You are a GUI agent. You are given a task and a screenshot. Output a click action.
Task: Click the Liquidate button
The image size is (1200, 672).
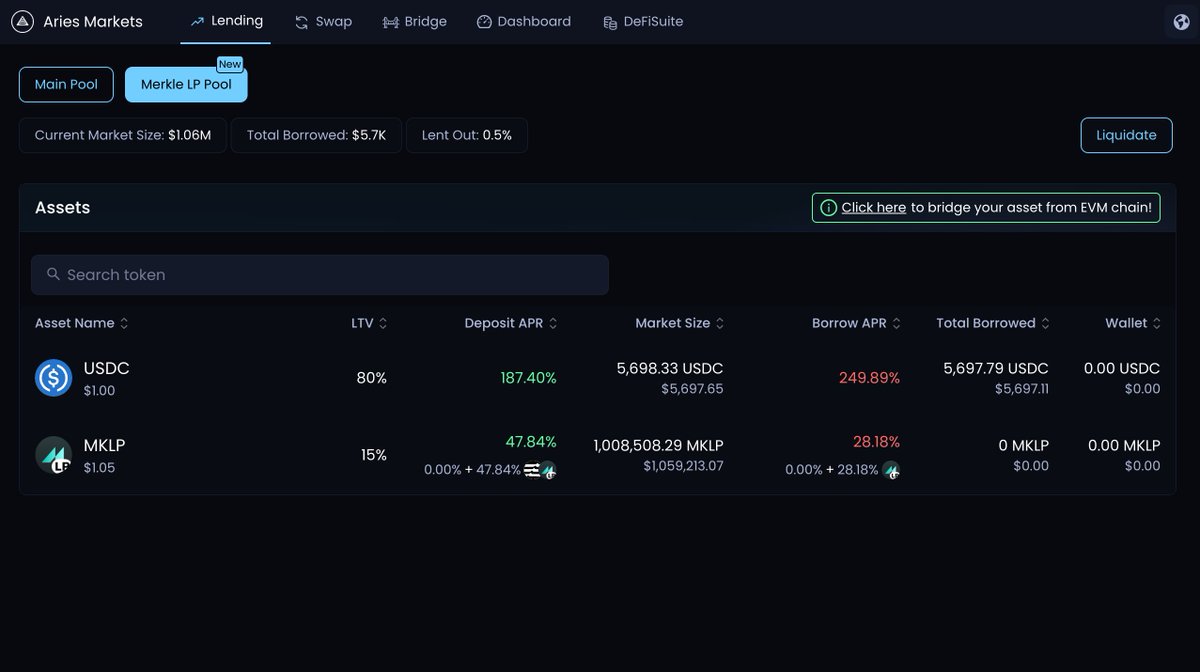1126,135
